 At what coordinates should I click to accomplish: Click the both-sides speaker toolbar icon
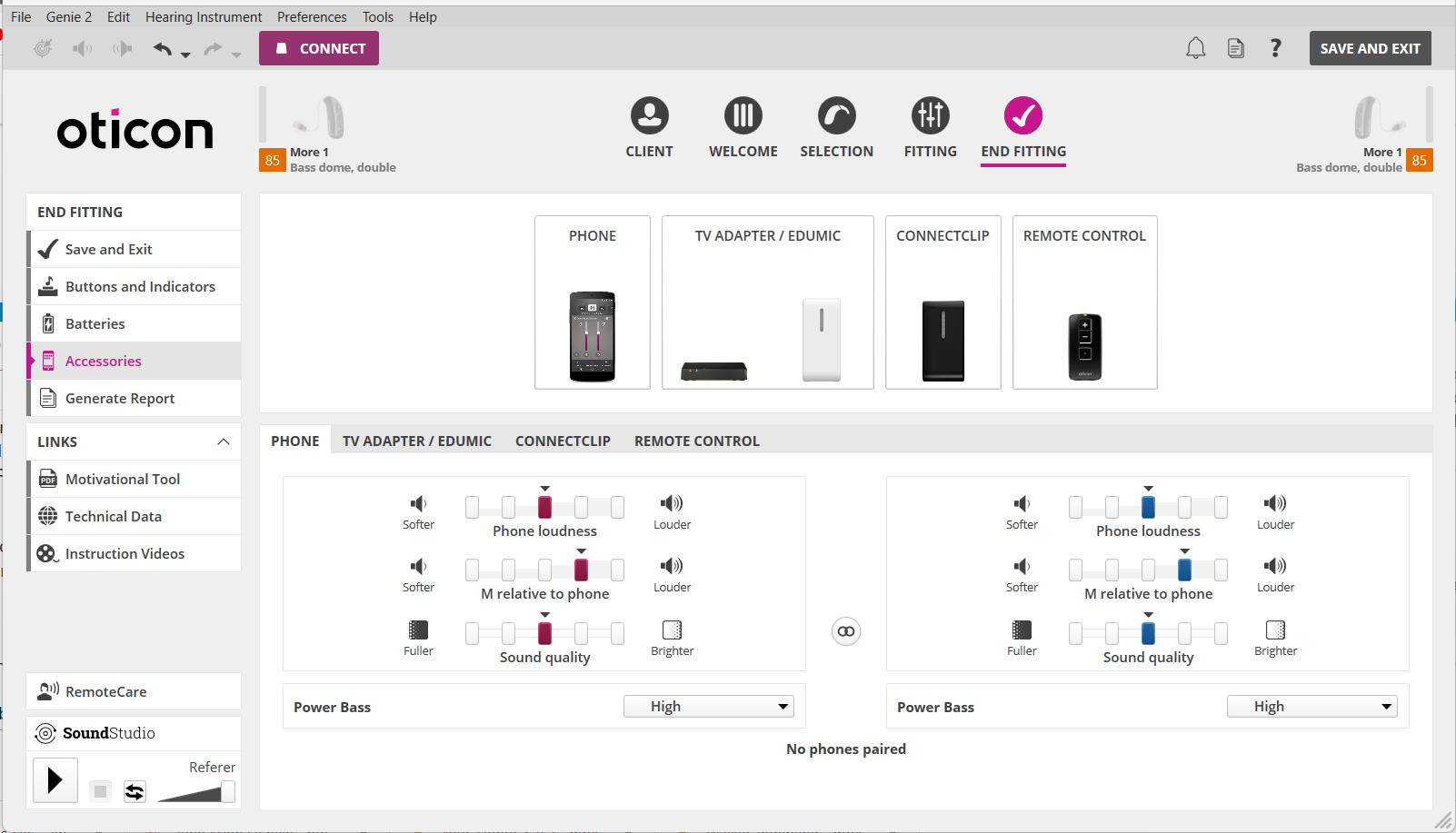[x=123, y=48]
